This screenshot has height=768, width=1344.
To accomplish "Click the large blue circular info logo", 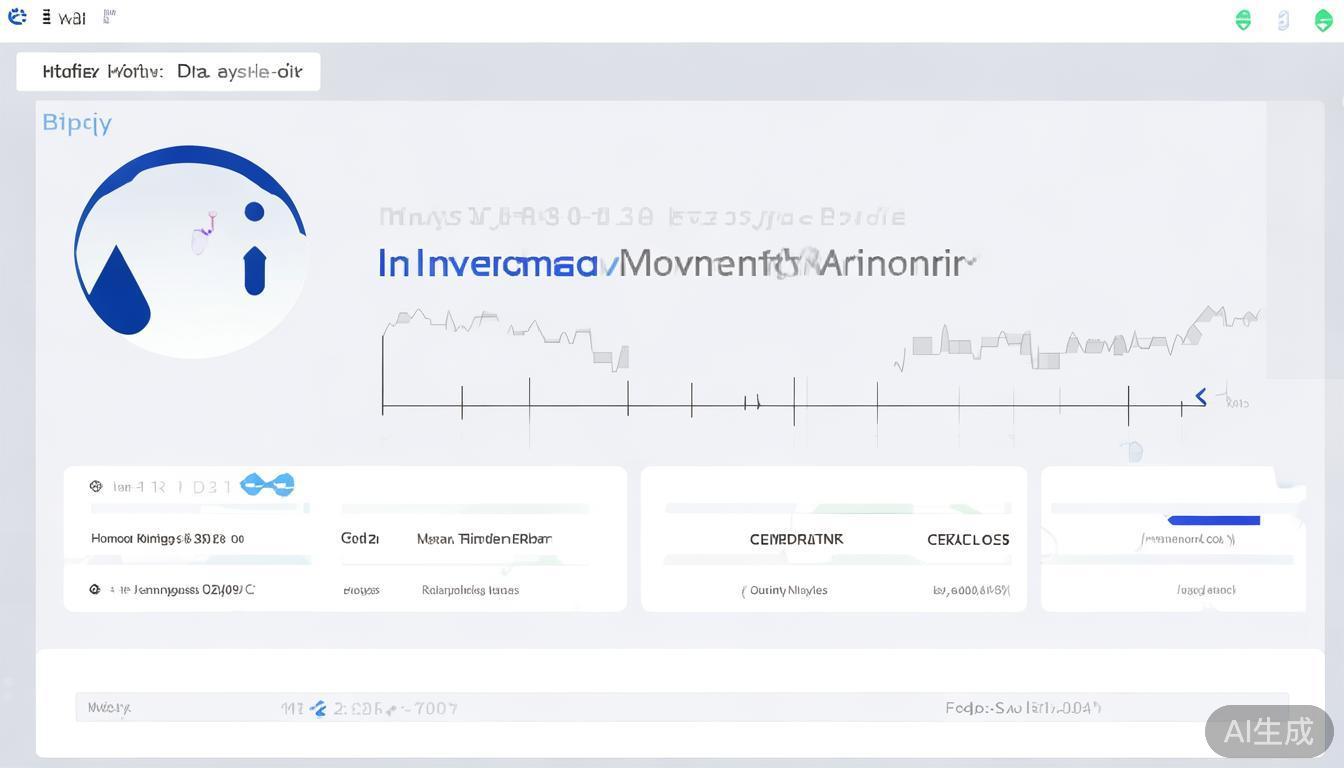I will click(190, 251).
